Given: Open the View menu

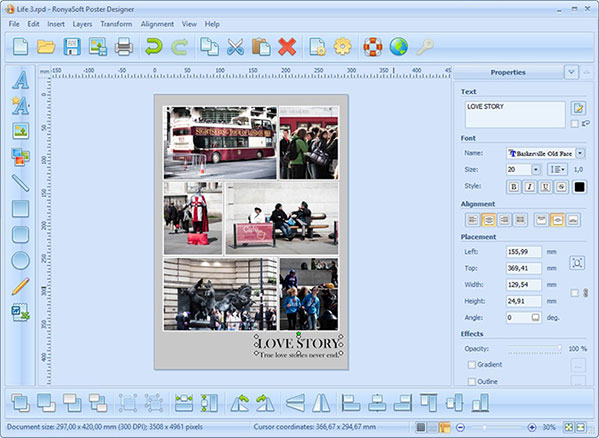Looking at the screenshot, I should (x=189, y=24).
